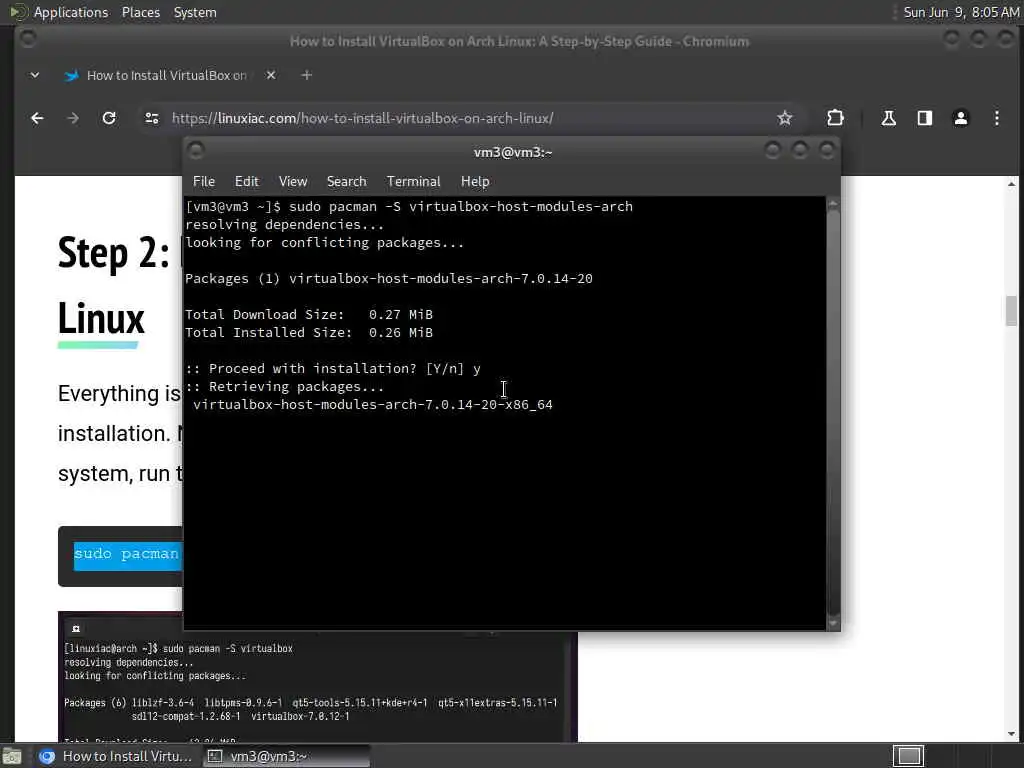
Task: Click the workspace switcher
Action: (x=908, y=756)
